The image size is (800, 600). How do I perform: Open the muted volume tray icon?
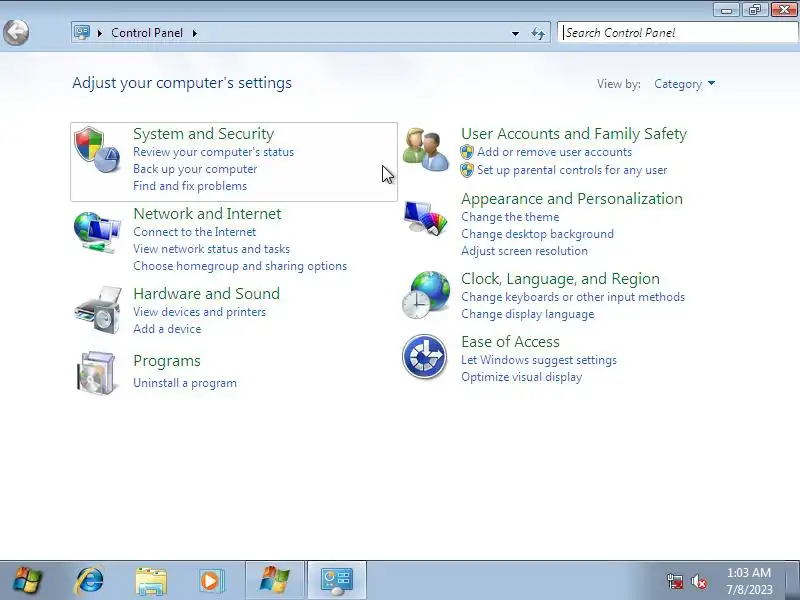pos(698,582)
